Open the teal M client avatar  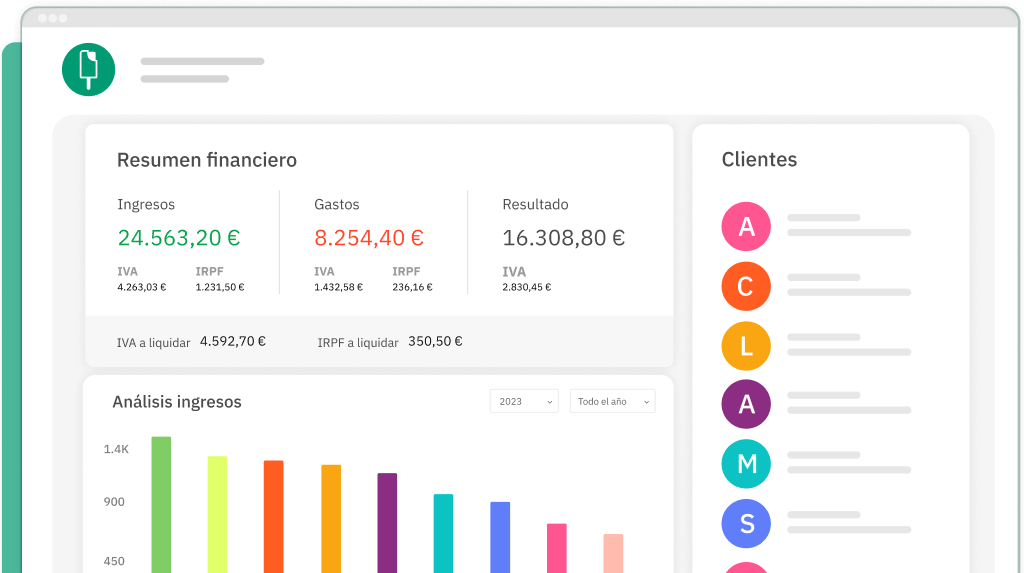click(x=746, y=463)
